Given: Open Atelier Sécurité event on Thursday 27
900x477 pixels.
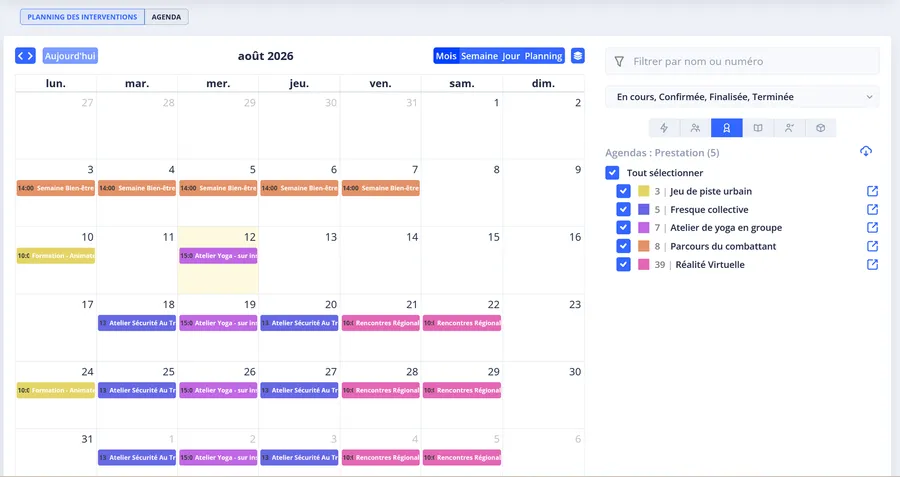Looking at the screenshot, I should pyautogui.click(x=300, y=390).
